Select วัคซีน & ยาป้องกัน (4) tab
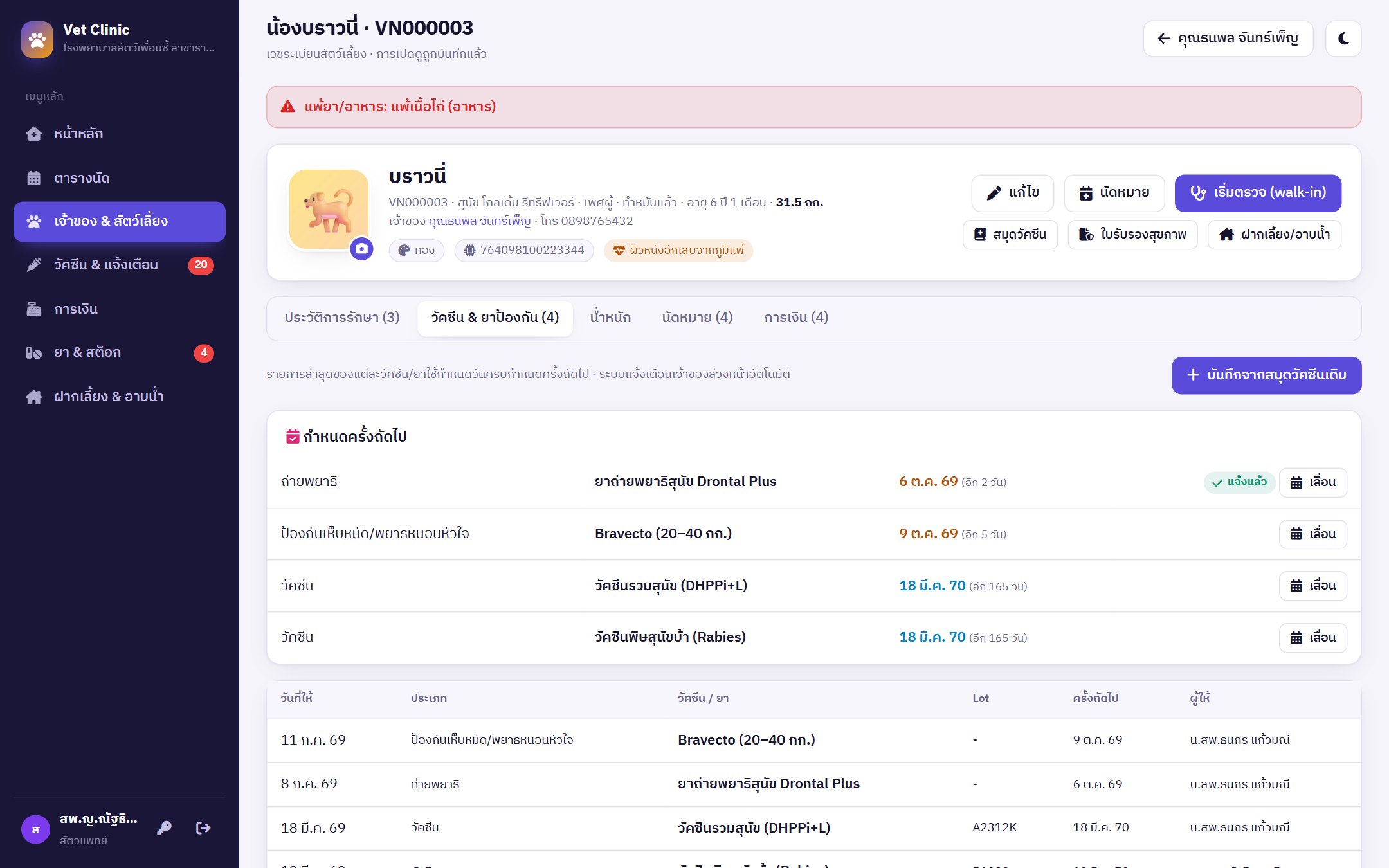 [x=495, y=318]
